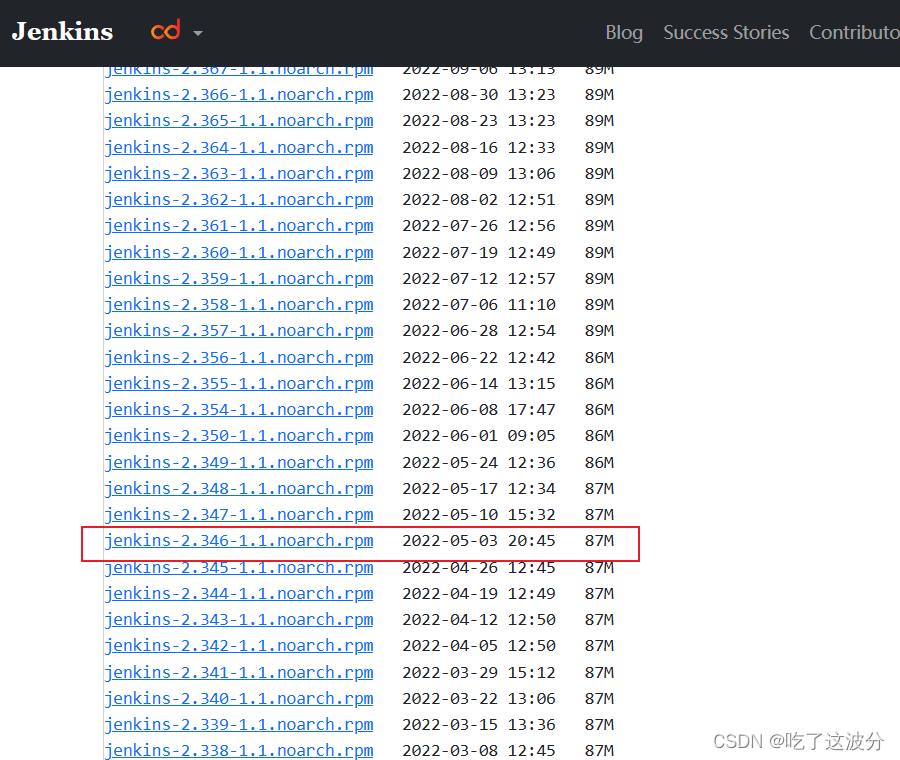
Task: Download jenkins-2.348-1.1.noarch.rpm
Action: tap(239, 488)
